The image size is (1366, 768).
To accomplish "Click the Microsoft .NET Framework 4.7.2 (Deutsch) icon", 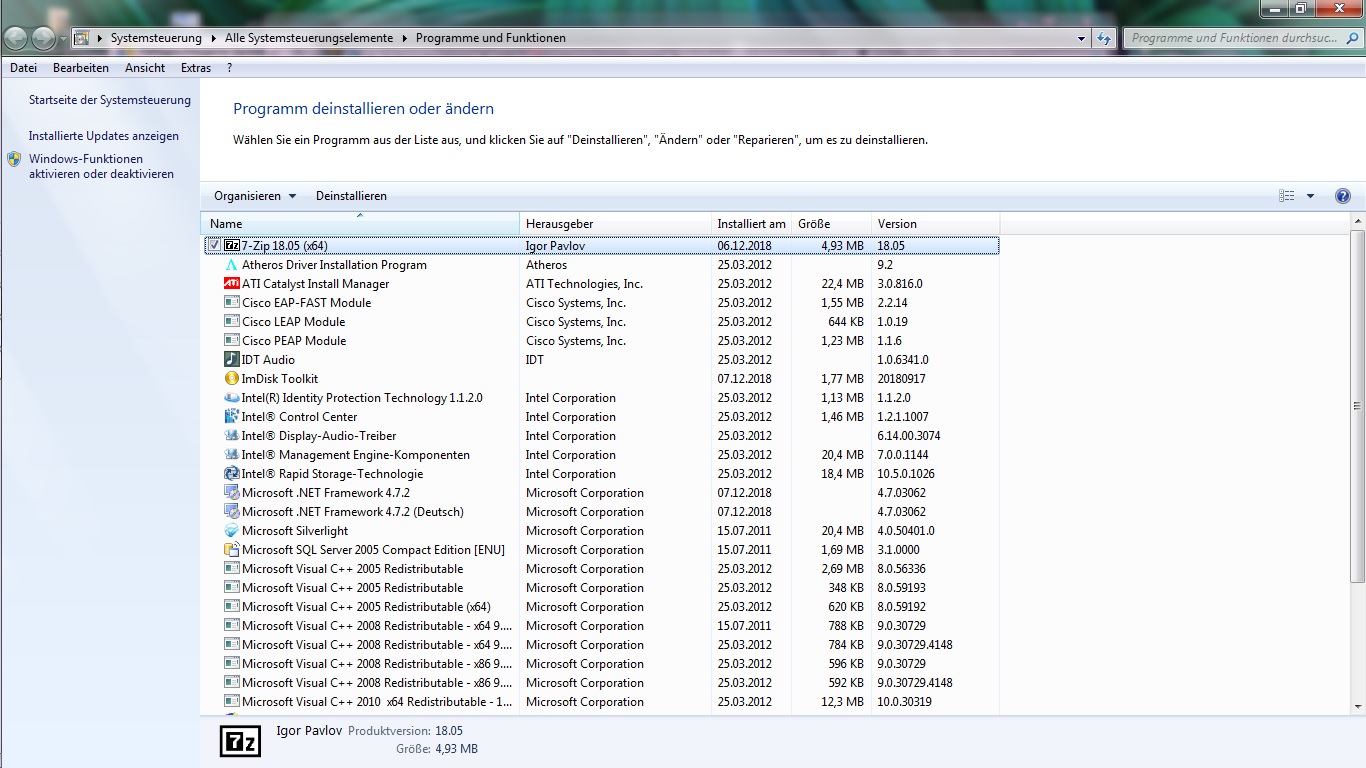I will (x=232, y=512).
